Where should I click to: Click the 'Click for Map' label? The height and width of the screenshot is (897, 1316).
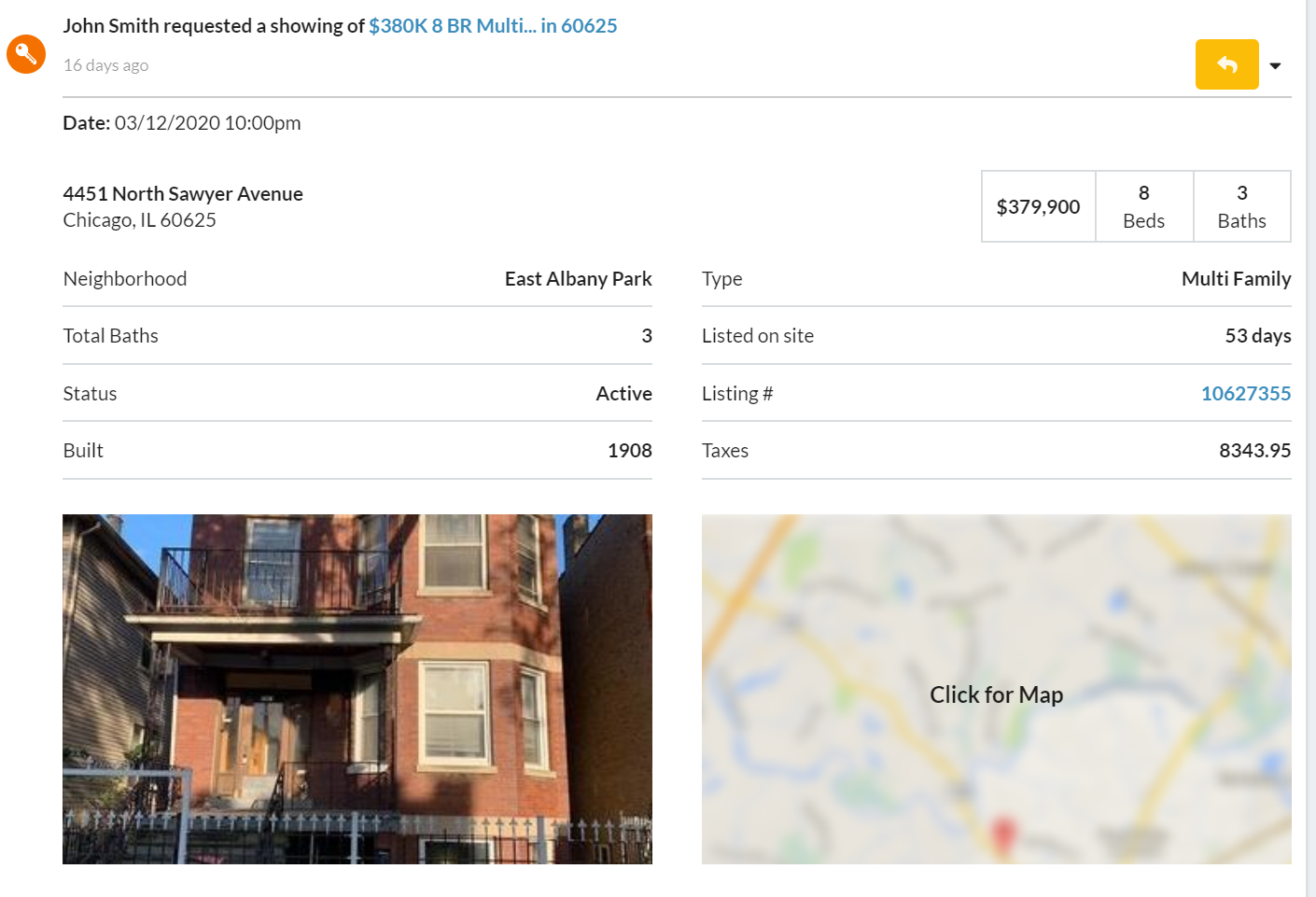pos(996,695)
